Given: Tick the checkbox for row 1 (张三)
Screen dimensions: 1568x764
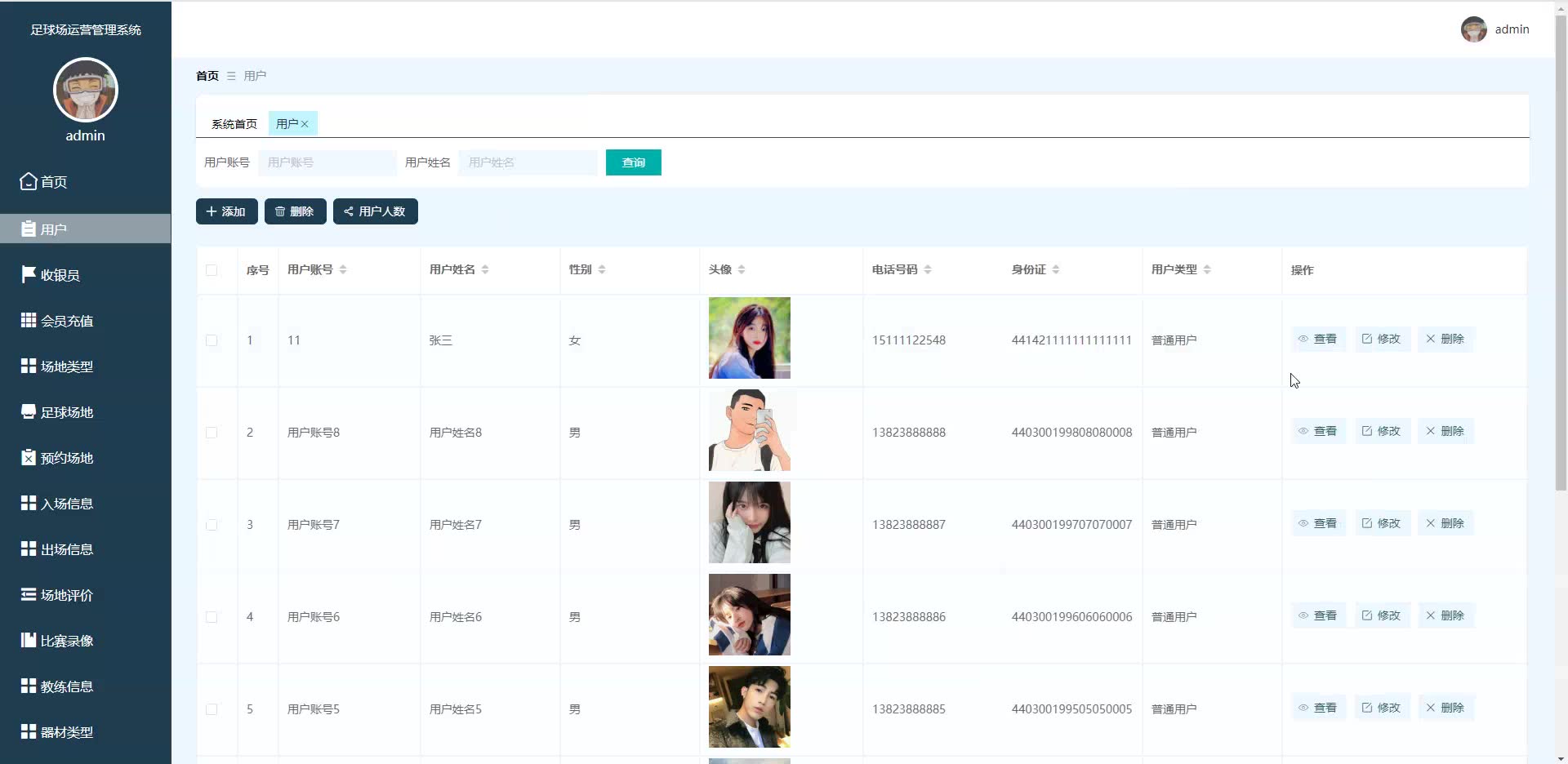Looking at the screenshot, I should (x=212, y=340).
